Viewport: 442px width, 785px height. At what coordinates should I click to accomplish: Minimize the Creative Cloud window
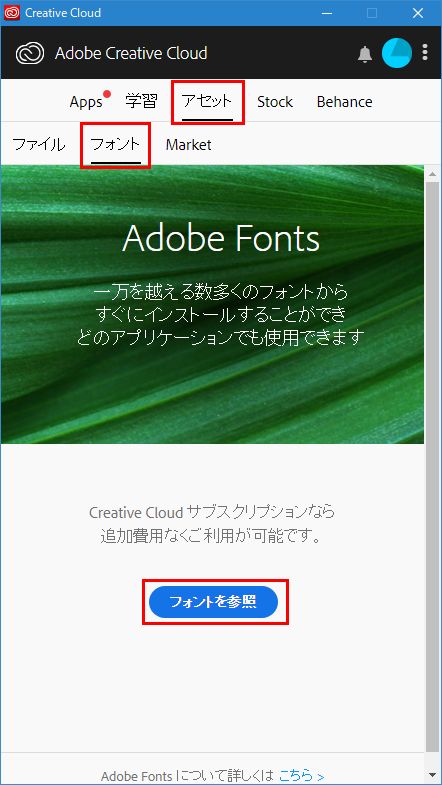327,13
